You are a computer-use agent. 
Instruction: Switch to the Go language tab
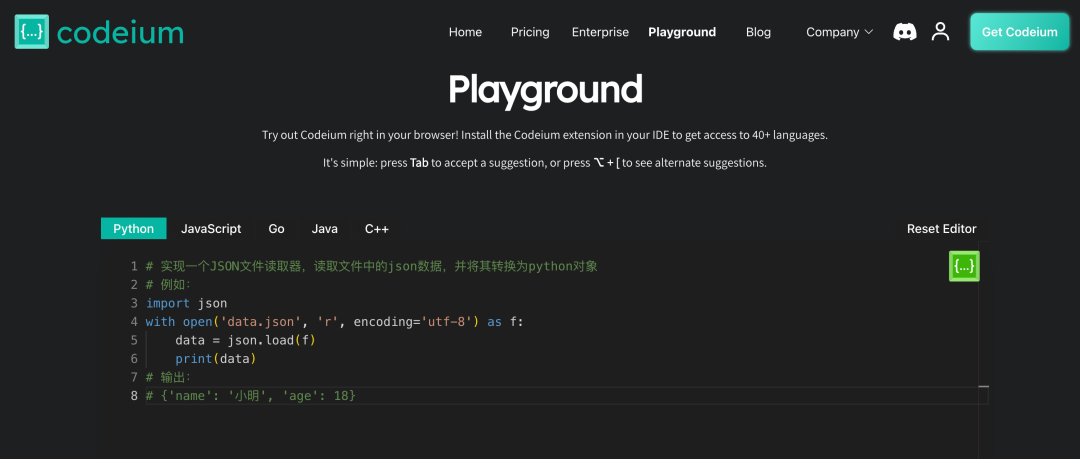click(x=276, y=229)
